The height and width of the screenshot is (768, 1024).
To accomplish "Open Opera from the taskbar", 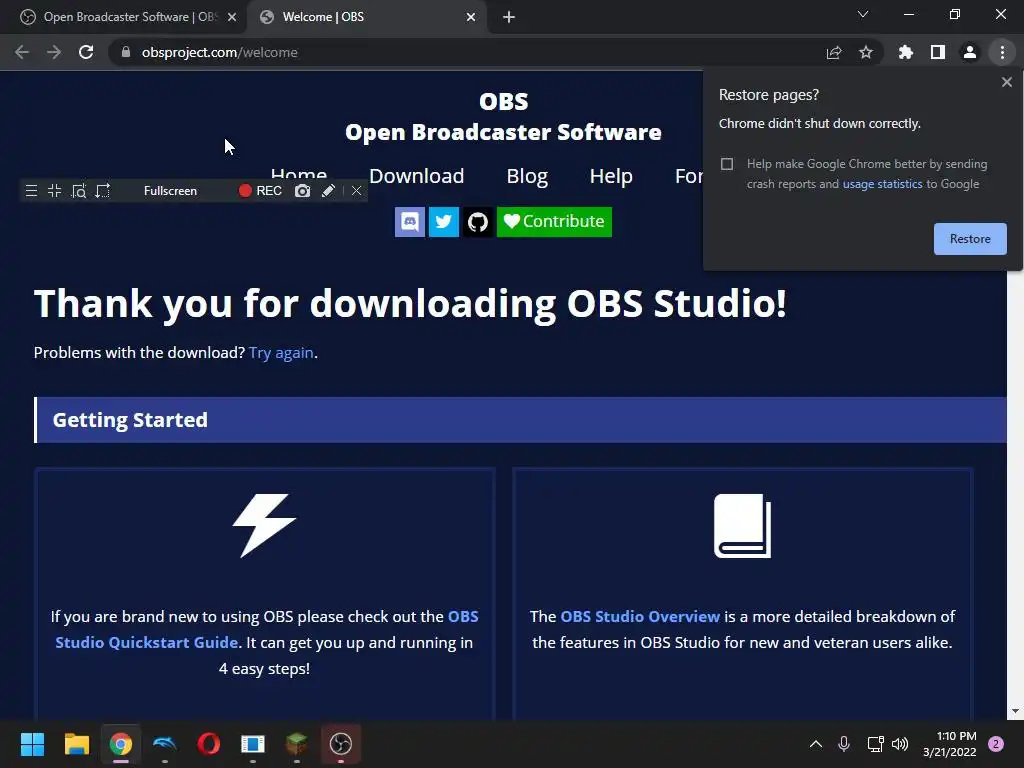I will pyautogui.click(x=209, y=744).
